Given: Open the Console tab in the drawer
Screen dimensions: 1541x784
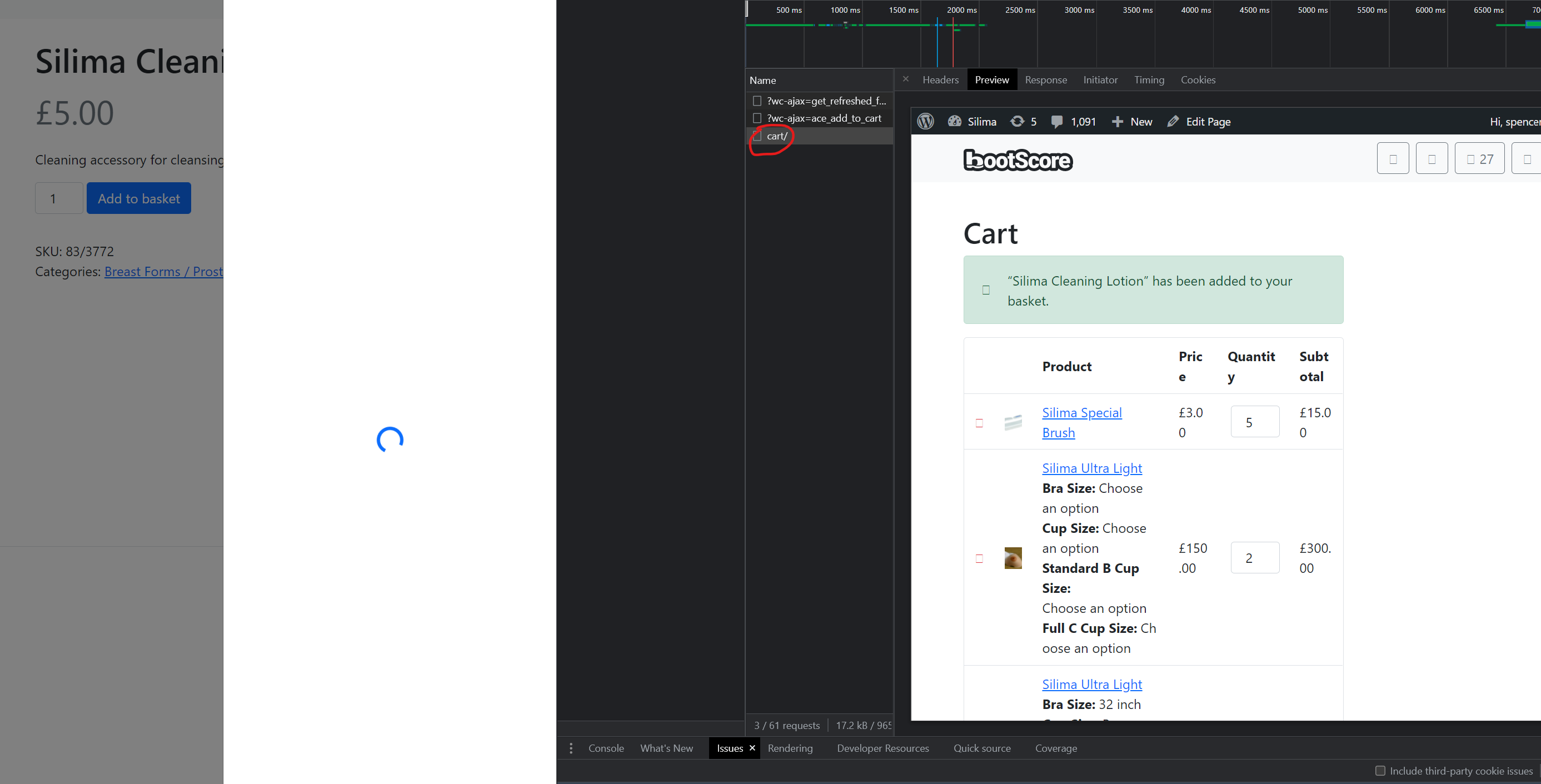Looking at the screenshot, I should pos(606,747).
